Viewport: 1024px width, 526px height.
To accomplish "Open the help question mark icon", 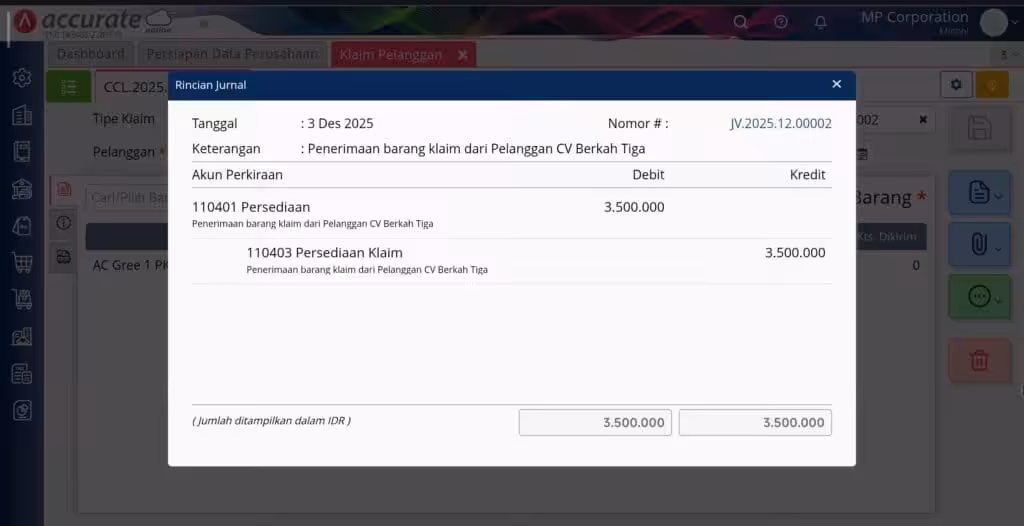I will click(x=780, y=22).
